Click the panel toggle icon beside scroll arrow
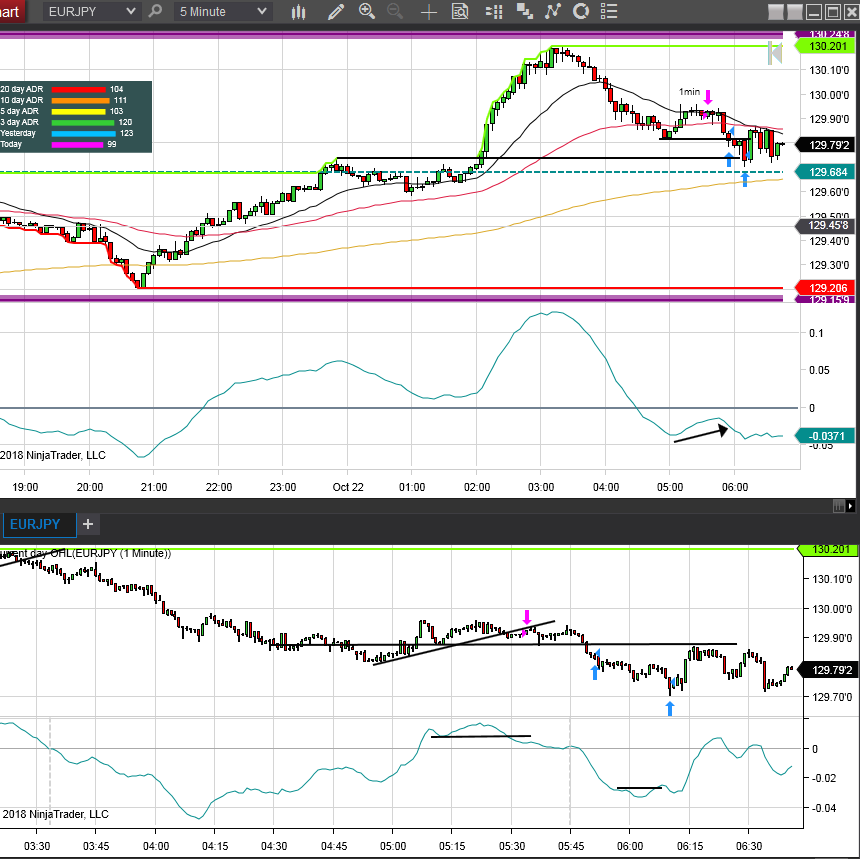 [838, 506]
